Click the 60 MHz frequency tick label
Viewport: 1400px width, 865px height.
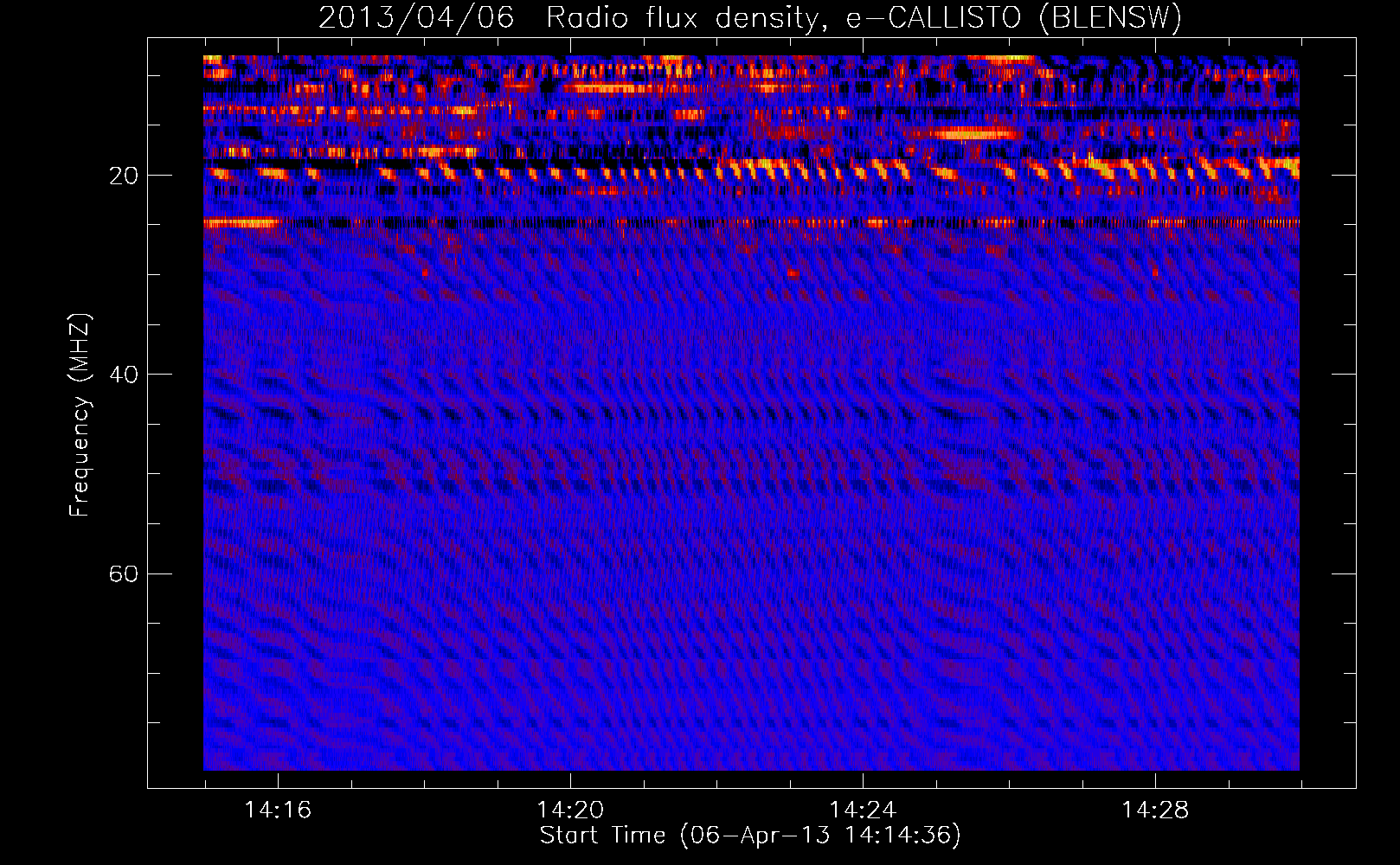(124, 574)
